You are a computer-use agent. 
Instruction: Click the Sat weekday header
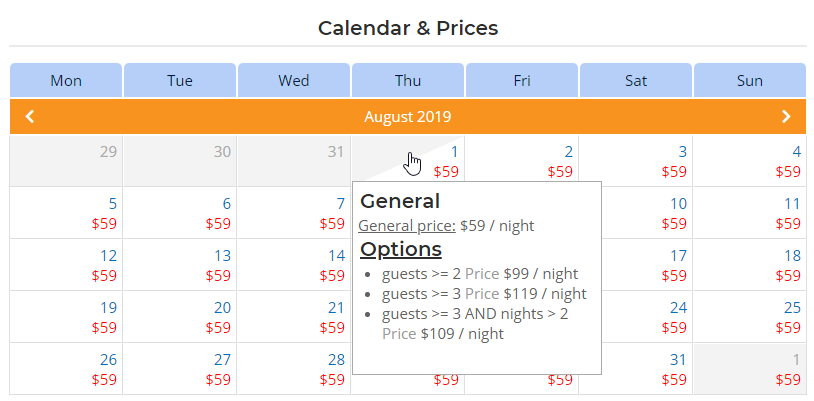636,80
